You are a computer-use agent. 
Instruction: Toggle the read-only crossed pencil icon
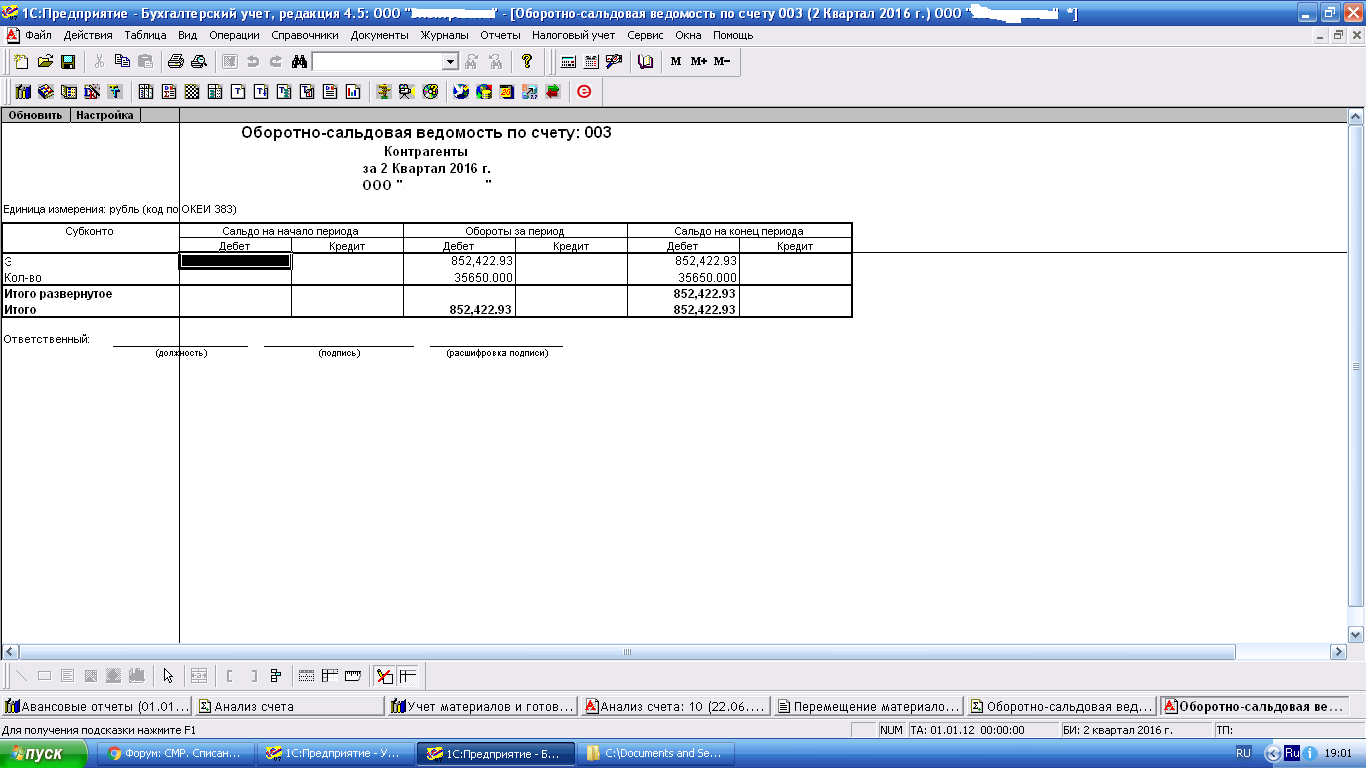coord(384,676)
